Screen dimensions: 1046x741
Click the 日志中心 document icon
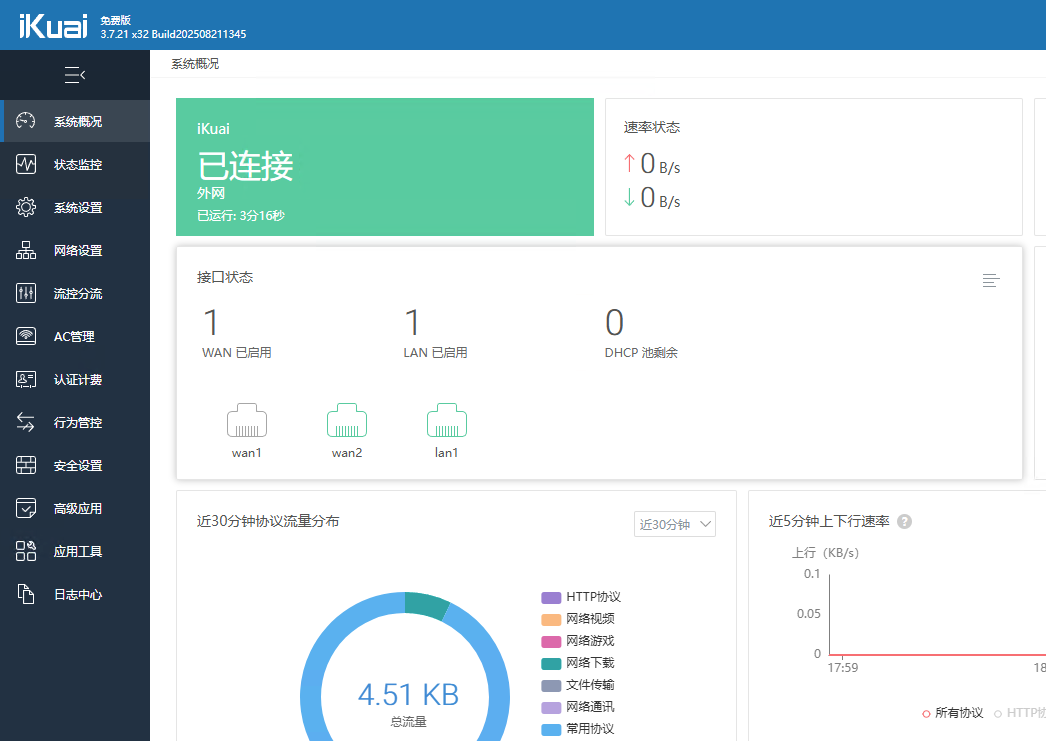[x=25, y=594]
